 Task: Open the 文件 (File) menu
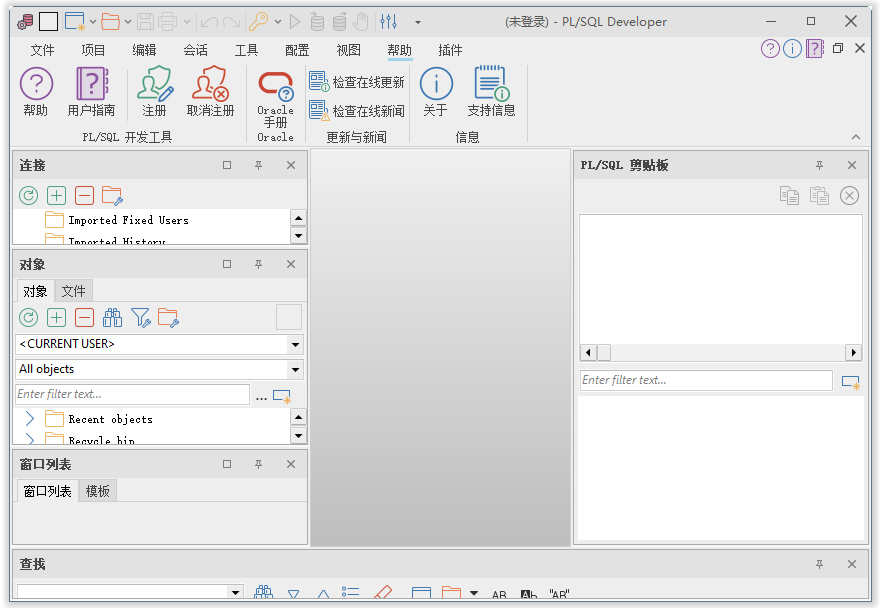[x=42, y=50]
